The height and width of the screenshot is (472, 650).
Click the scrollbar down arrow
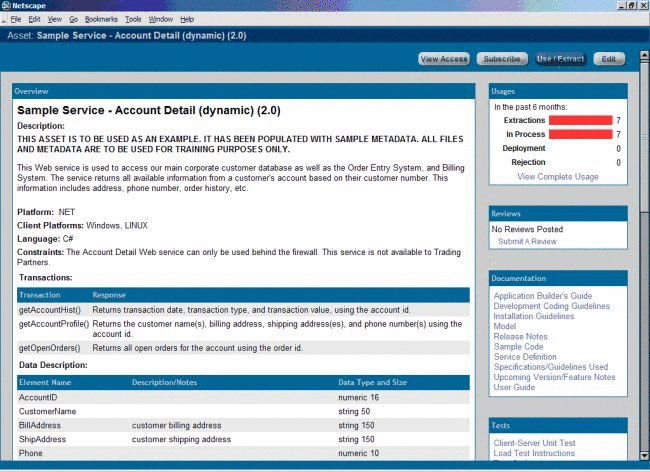(644, 456)
